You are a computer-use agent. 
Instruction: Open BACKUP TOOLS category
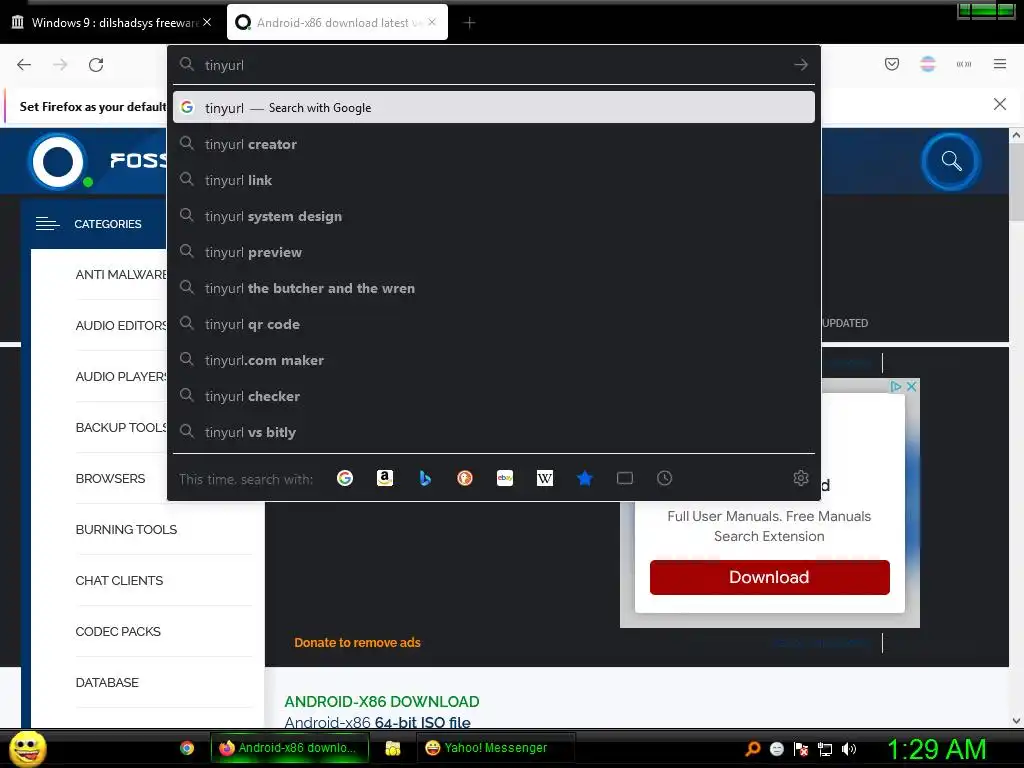tap(121, 428)
